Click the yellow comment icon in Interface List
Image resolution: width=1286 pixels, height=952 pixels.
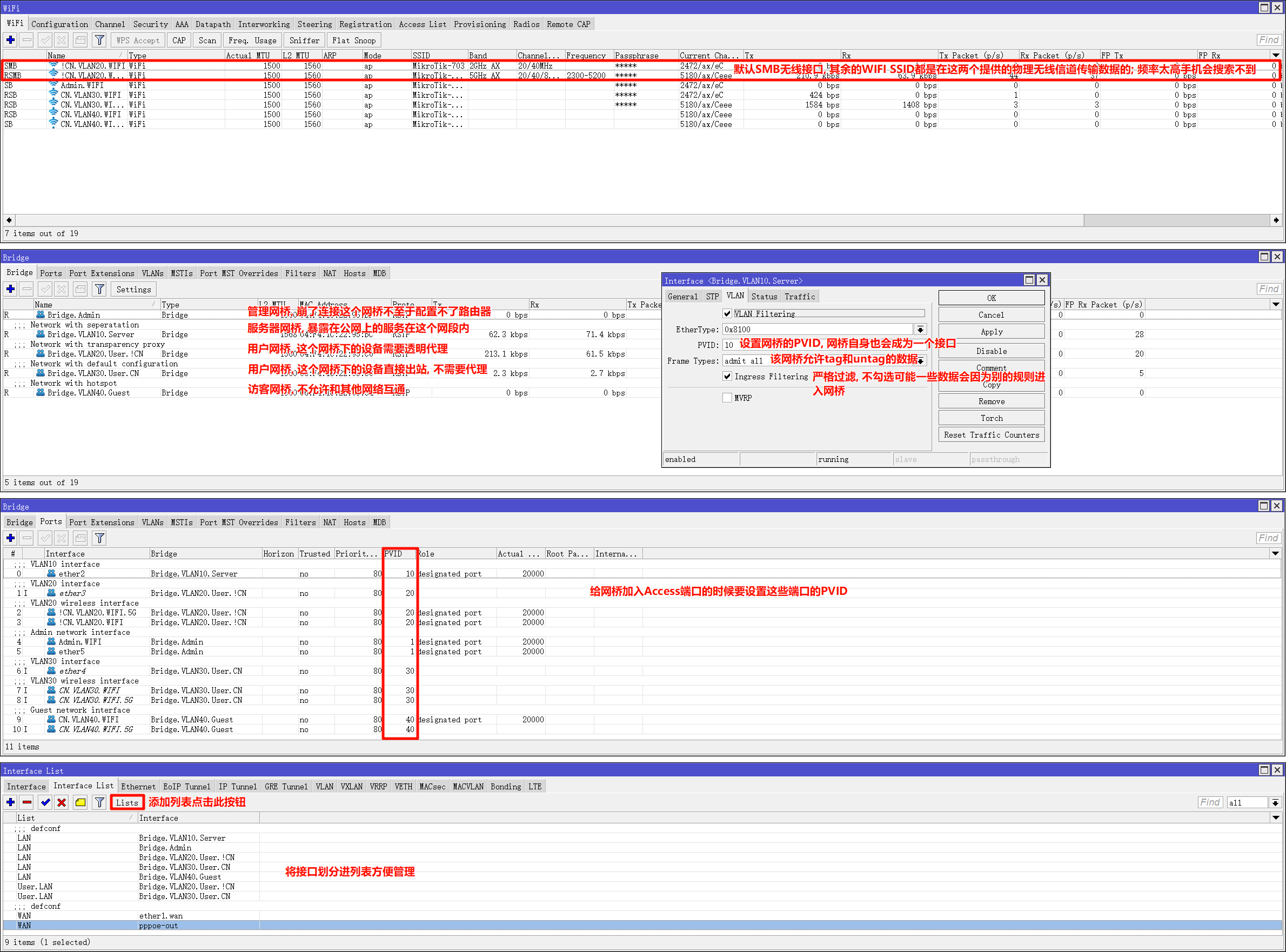pyautogui.click(x=80, y=802)
